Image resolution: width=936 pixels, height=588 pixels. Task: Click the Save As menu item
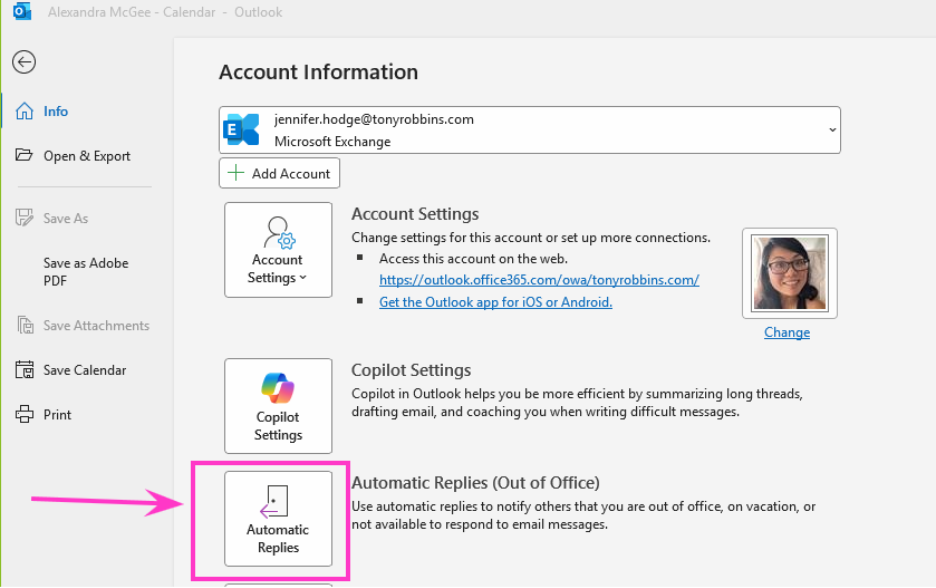[65, 218]
